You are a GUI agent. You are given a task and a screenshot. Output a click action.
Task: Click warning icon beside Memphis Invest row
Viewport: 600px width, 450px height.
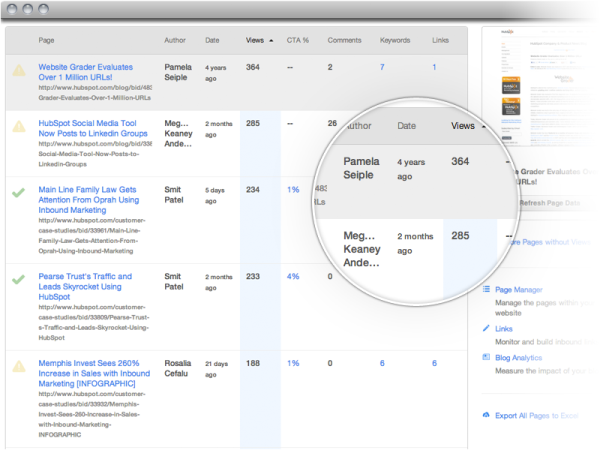pos(19,366)
